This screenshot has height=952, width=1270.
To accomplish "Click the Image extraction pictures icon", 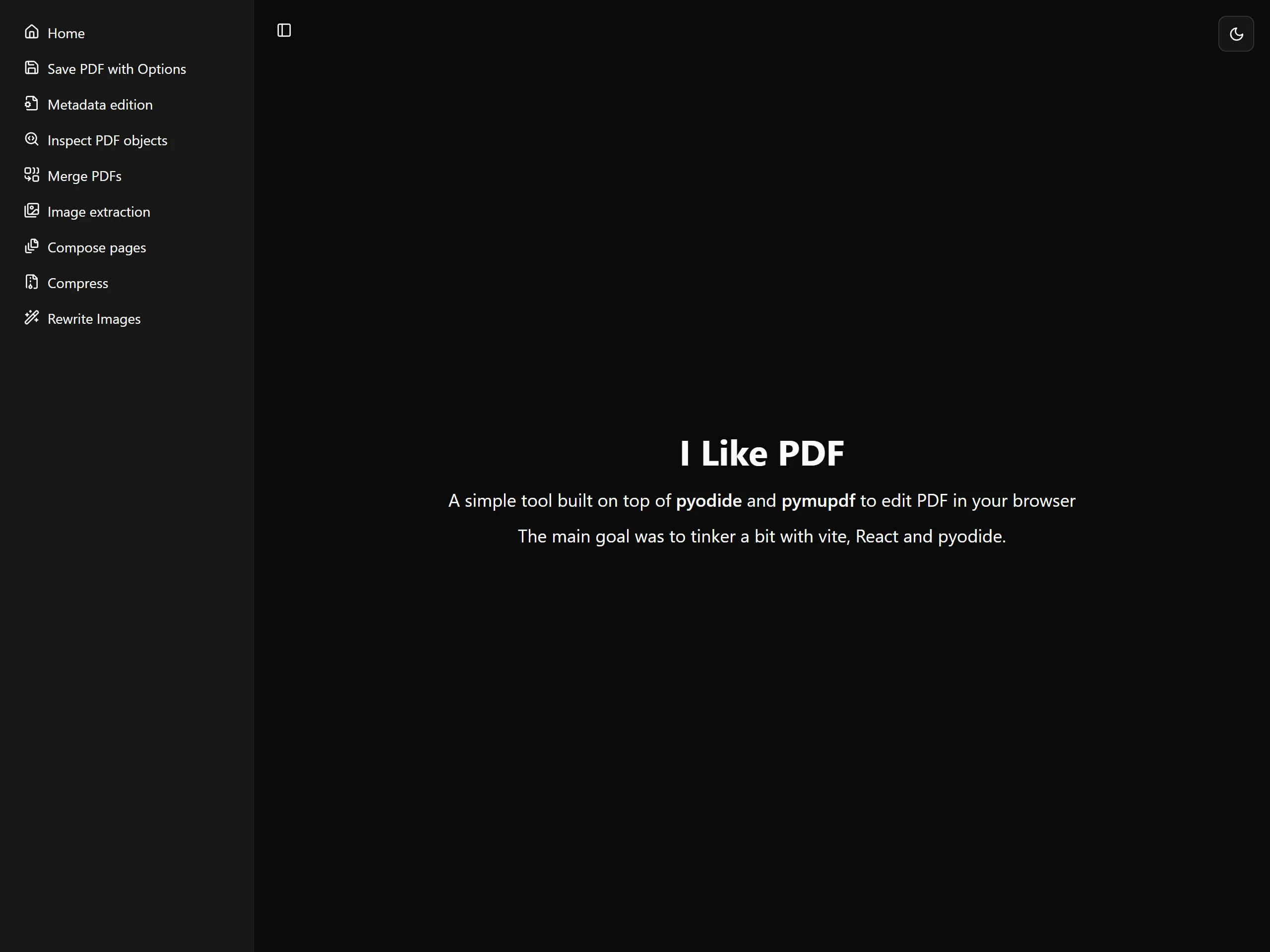I will 32,211.
